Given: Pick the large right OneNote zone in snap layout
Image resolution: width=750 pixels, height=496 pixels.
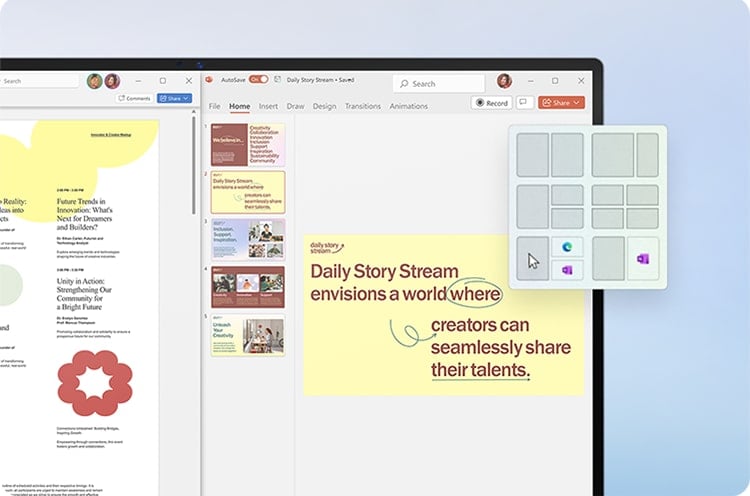Looking at the screenshot, I should pos(641,259).
